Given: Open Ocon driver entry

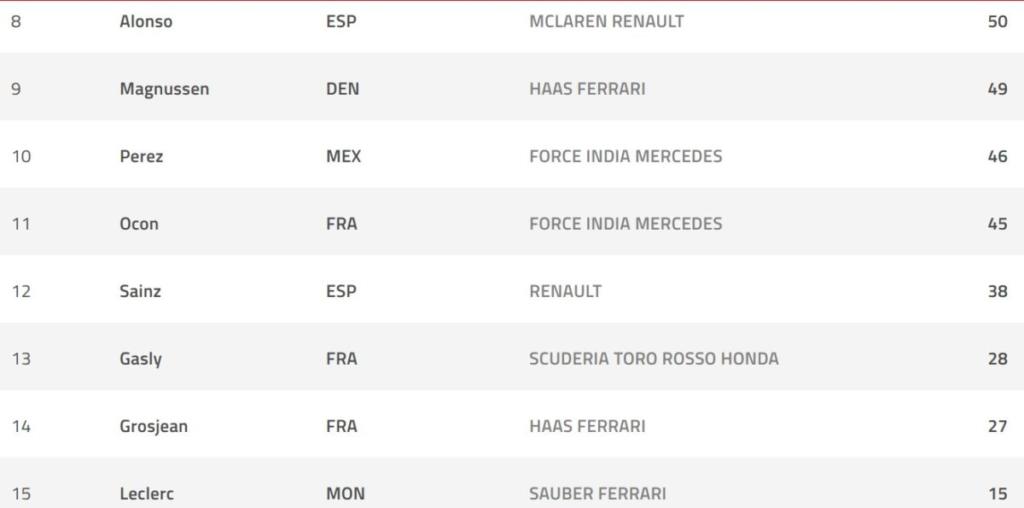Looking at the screenshot, I should point(139,224).
